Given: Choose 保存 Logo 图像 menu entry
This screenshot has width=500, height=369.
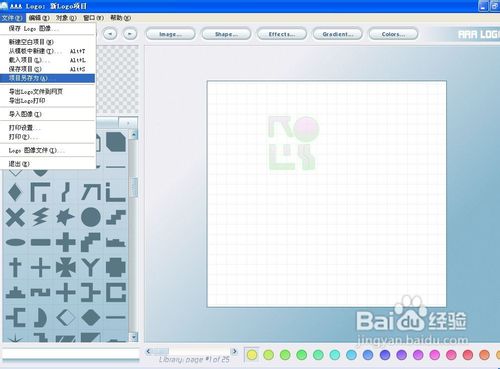Looking at the screenshot, I should pos(47,29).
